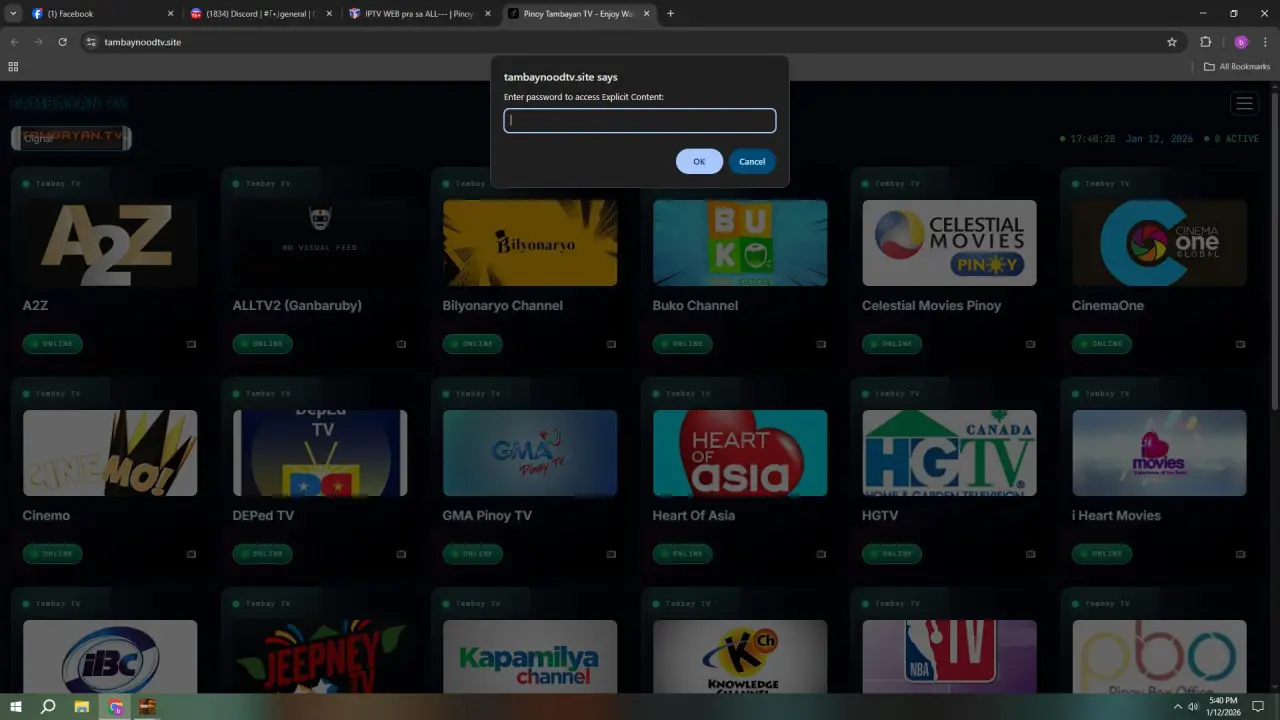Open the Chrome extensions puzzle icon
This screenshot has width=1280, height=720.
(1205, 42)
